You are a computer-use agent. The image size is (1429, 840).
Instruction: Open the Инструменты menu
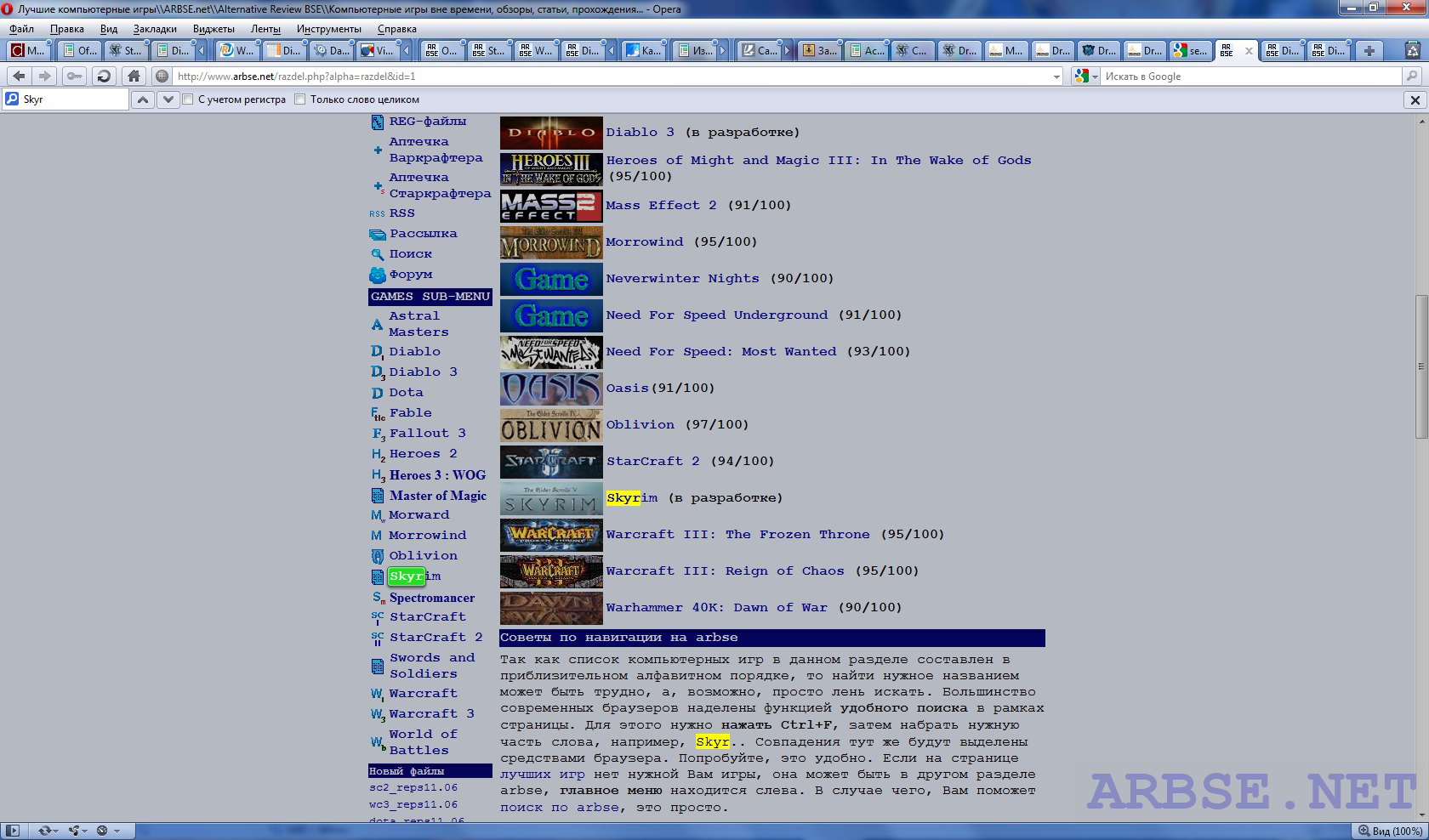329,29
